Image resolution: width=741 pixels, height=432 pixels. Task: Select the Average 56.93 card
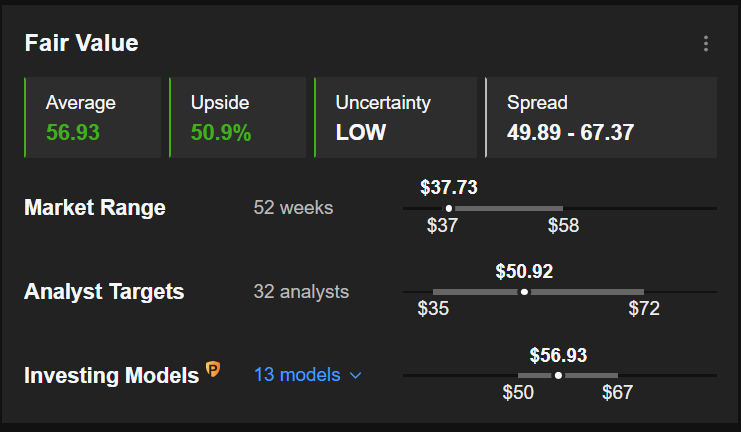click(x=93, y=117)
